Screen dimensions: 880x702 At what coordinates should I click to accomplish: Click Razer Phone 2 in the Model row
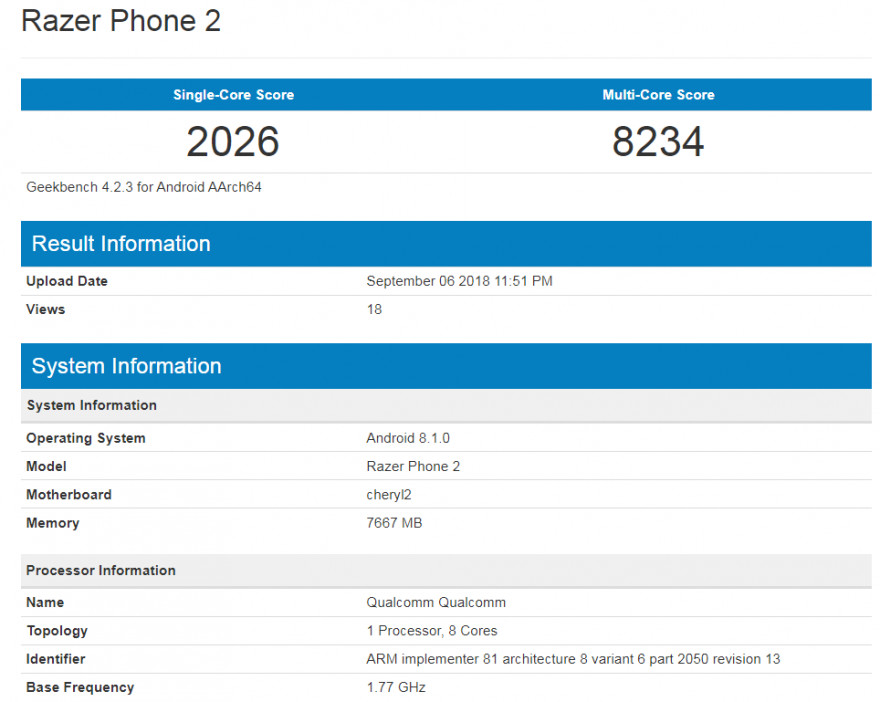point(413,466)
